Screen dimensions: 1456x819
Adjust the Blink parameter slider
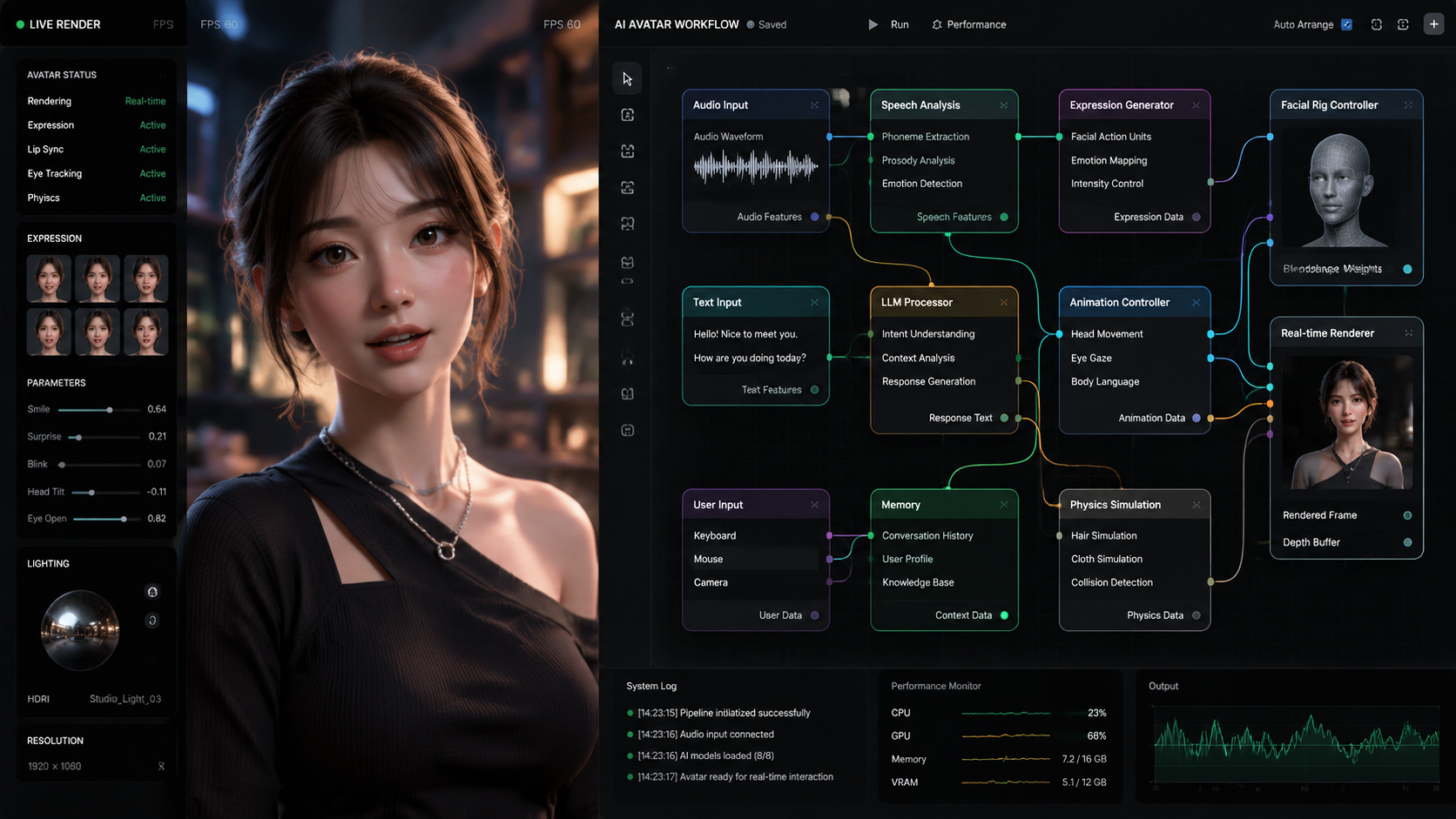(99, 464)
